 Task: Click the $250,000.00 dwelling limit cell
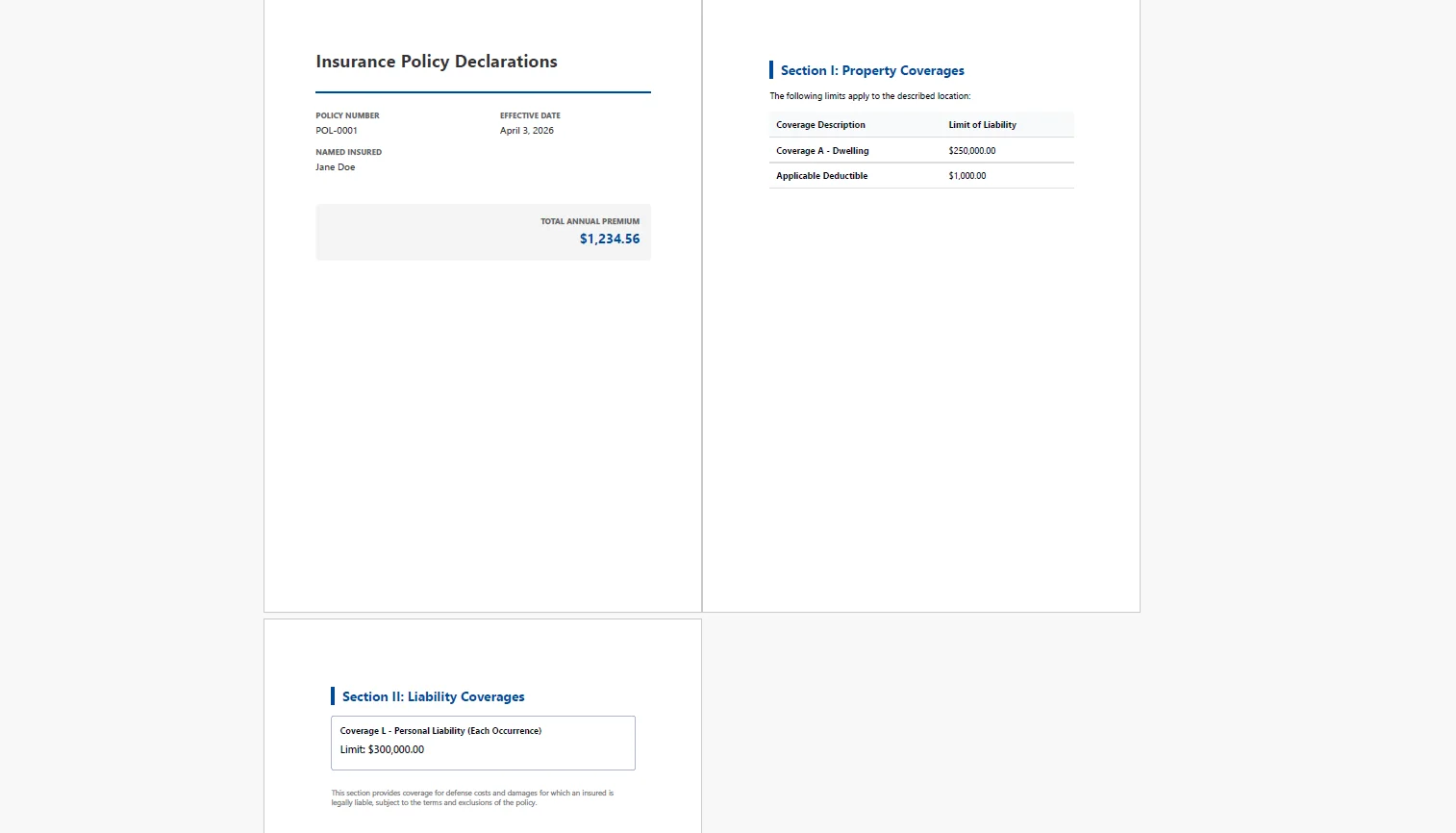point(971,151)
